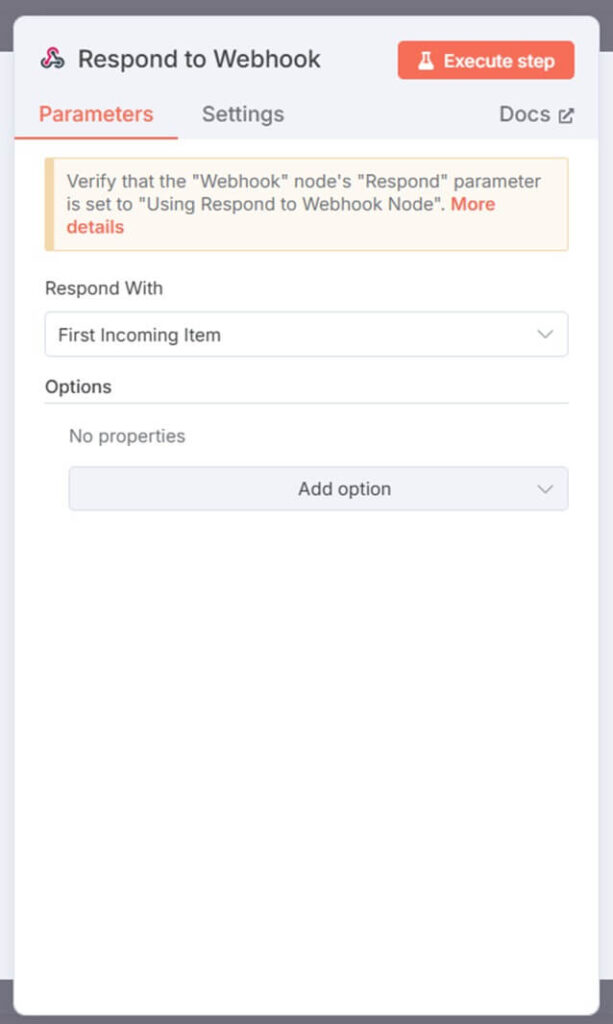This screenshot has width=613, height=1024.
Task: Follow the More details link in notice
Action: pos(473,204)
